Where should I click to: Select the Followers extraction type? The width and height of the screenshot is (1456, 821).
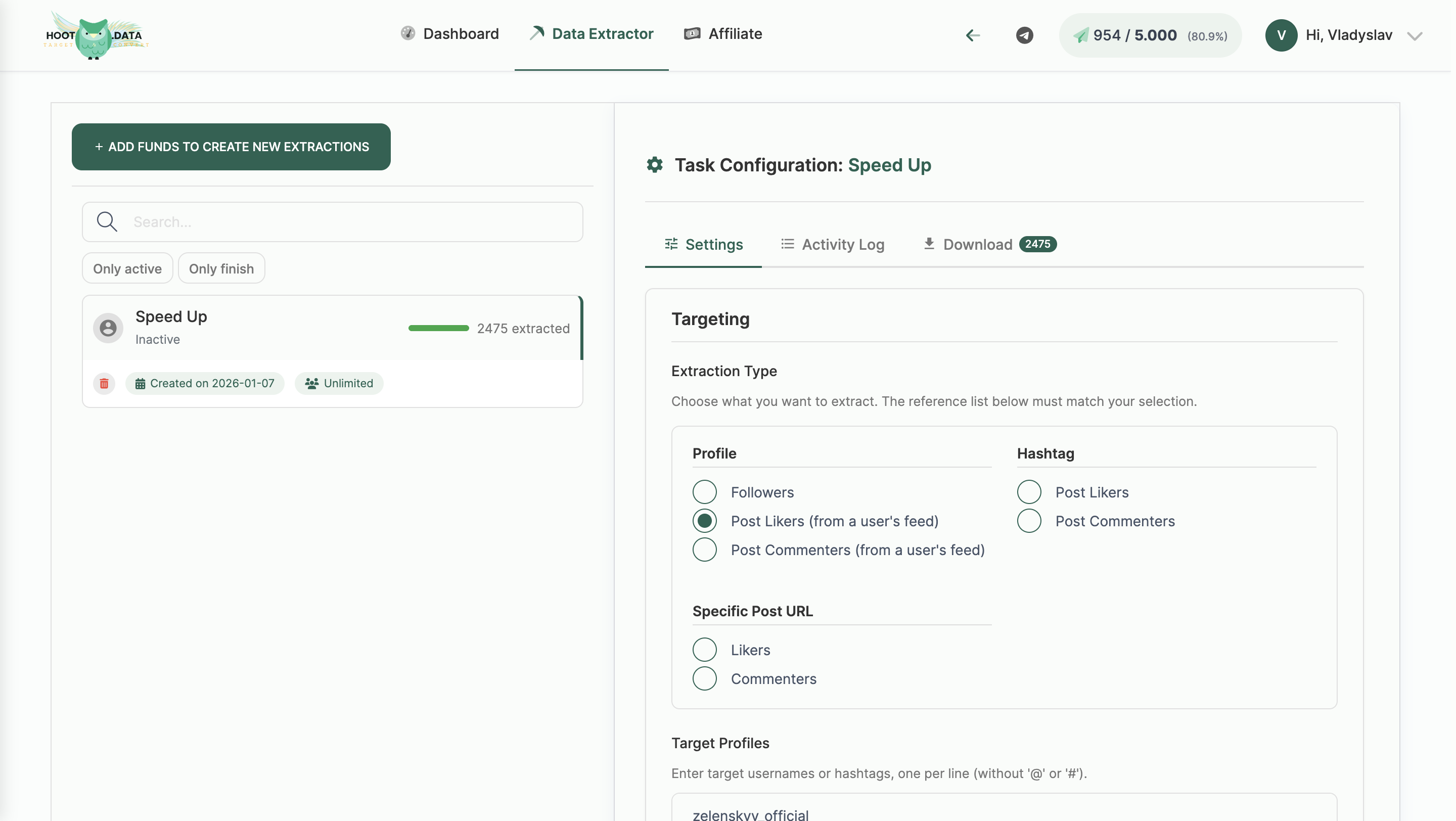click(x=704, y=492)
